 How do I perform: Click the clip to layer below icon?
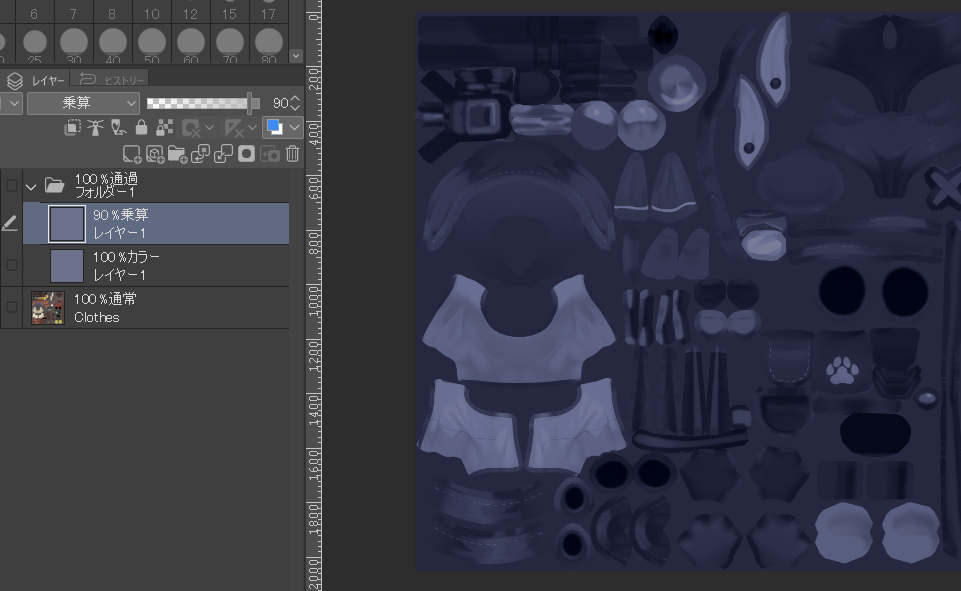(73, 128)
